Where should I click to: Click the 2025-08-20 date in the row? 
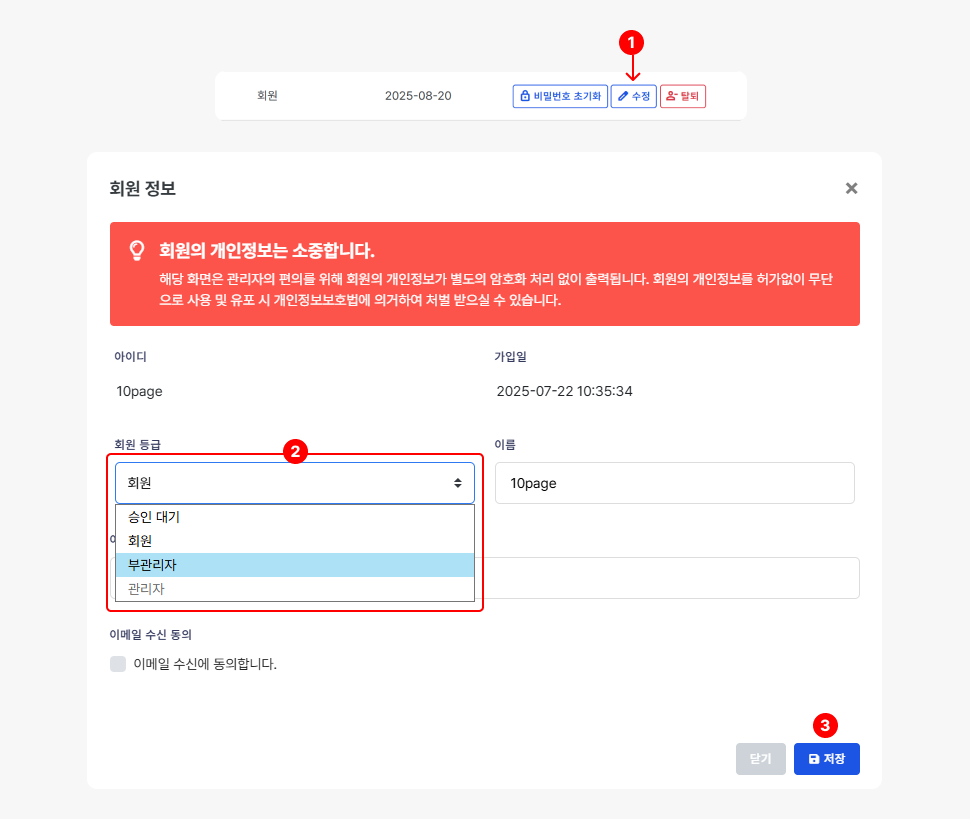[x=418, y=96]
